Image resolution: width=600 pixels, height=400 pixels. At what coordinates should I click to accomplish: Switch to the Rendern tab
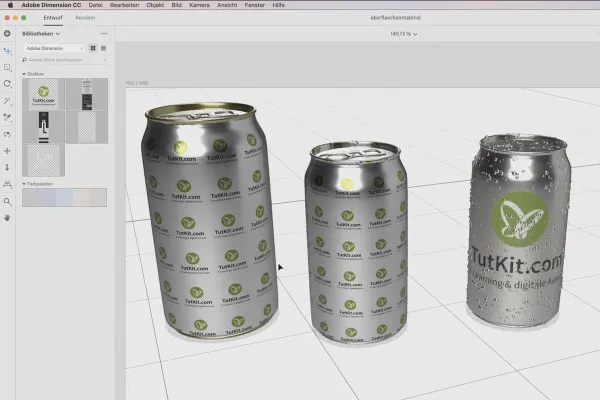click(85, 18)
